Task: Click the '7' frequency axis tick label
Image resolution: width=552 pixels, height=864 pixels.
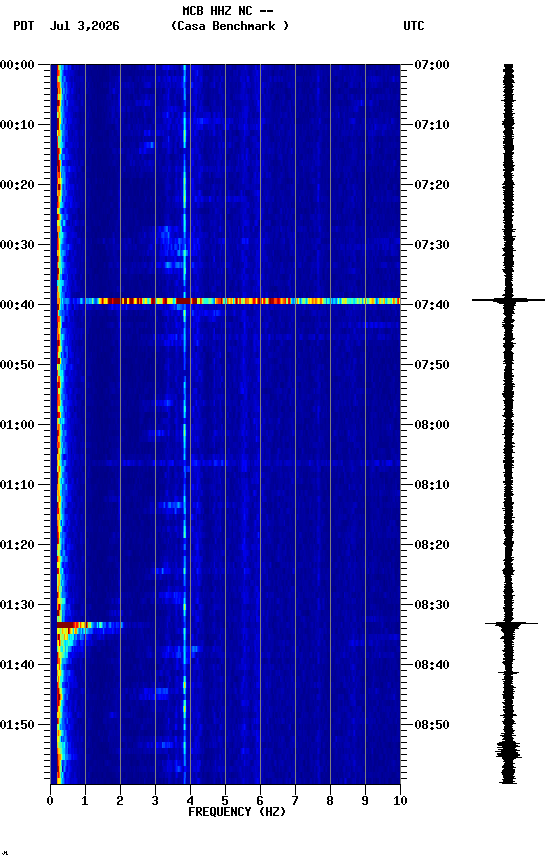Action: pos(295,802)
